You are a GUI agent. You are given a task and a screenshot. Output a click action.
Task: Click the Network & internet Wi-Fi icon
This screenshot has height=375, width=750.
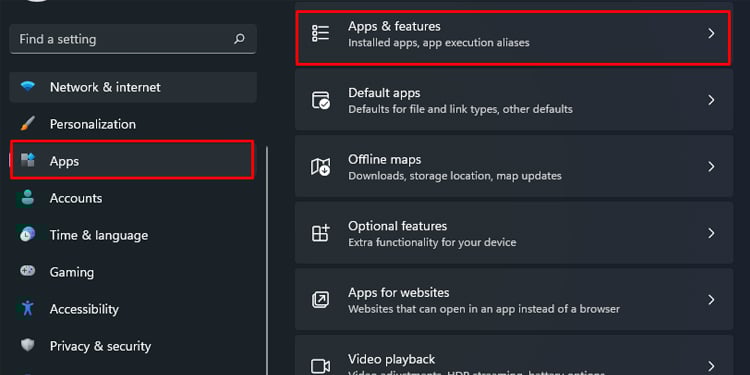(x=27, y=87)
